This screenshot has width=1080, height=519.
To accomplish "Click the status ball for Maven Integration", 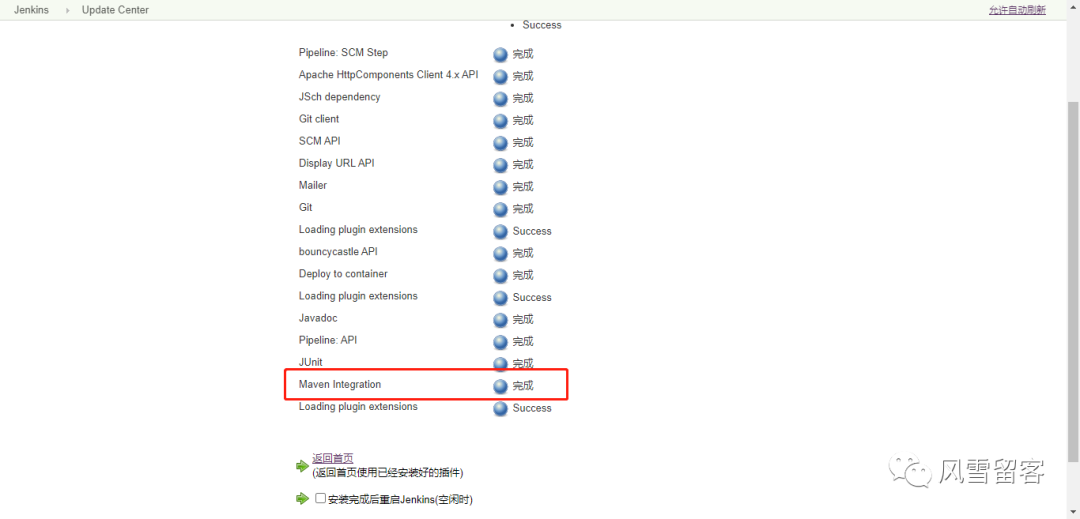I will pyautogui.click(x=501, y=387).
